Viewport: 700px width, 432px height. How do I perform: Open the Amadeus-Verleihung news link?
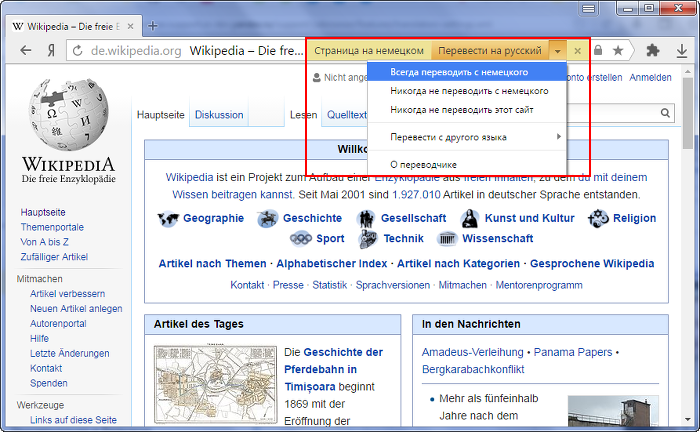(472, 352)
